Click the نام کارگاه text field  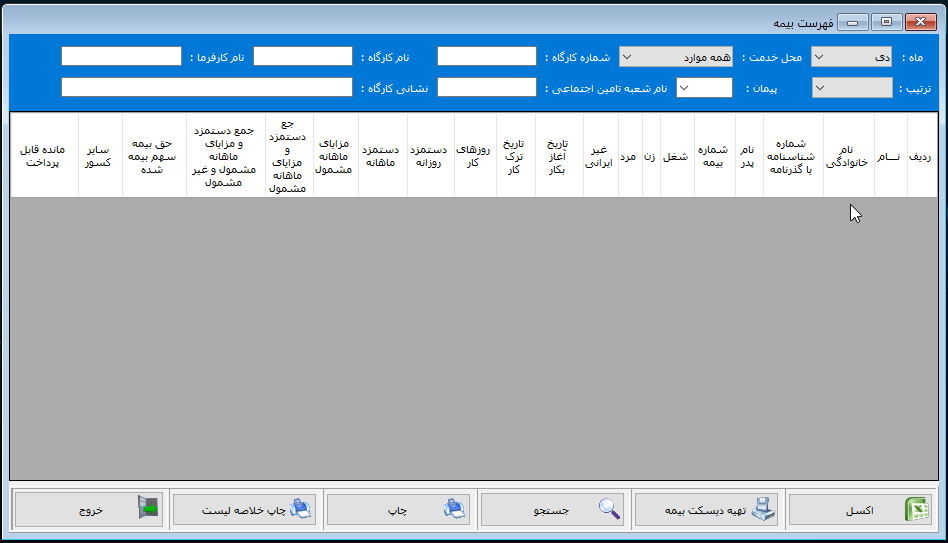point(302,57)
